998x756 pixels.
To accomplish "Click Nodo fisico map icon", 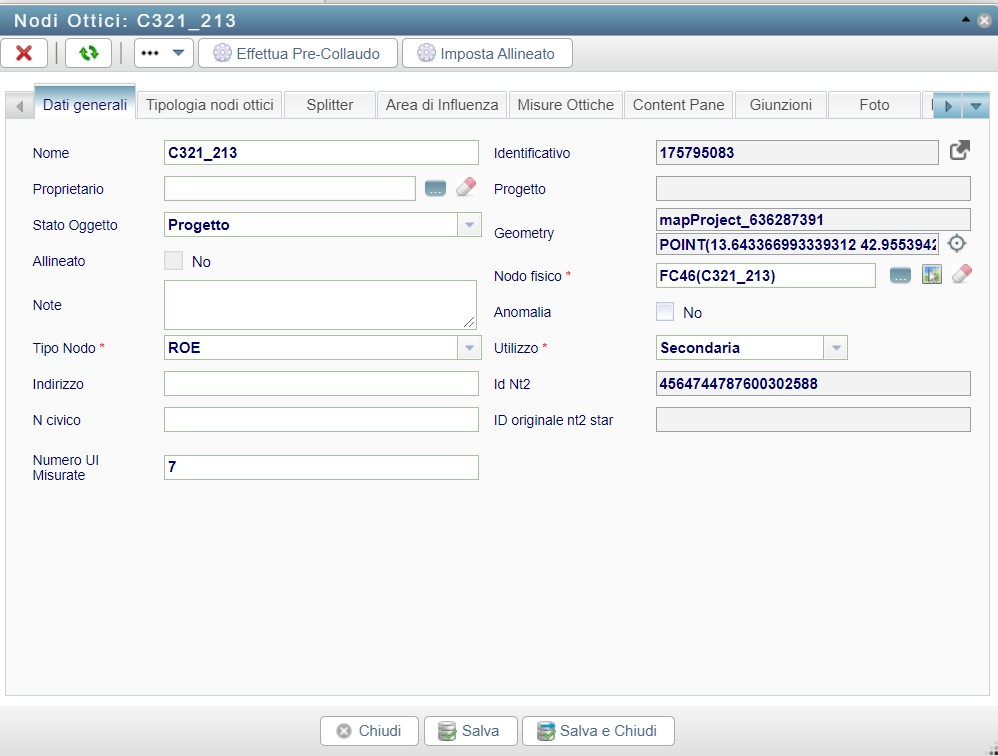I will tap(932, 275).
